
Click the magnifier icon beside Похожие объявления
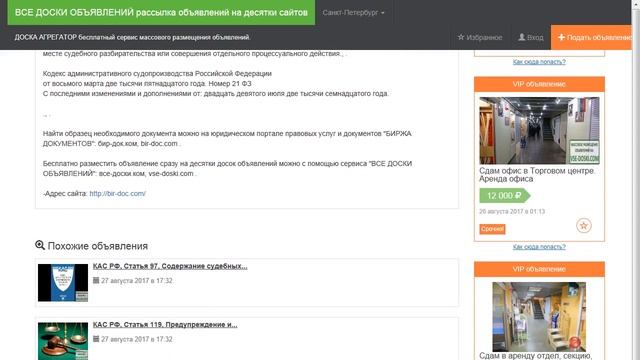click(x=40, y=245)
